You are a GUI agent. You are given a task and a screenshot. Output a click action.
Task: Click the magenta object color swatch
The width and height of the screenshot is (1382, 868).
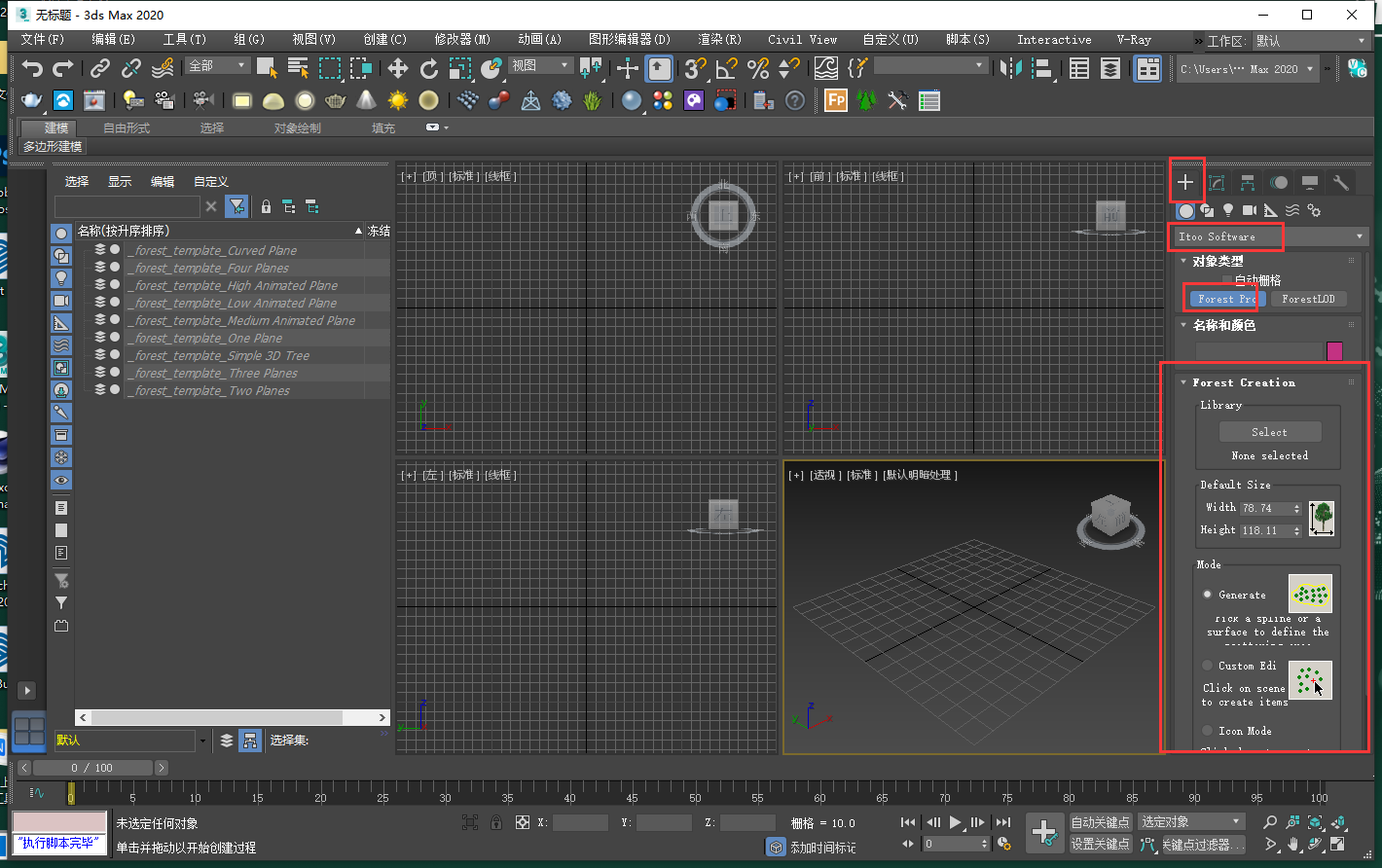coord(1334,351)
